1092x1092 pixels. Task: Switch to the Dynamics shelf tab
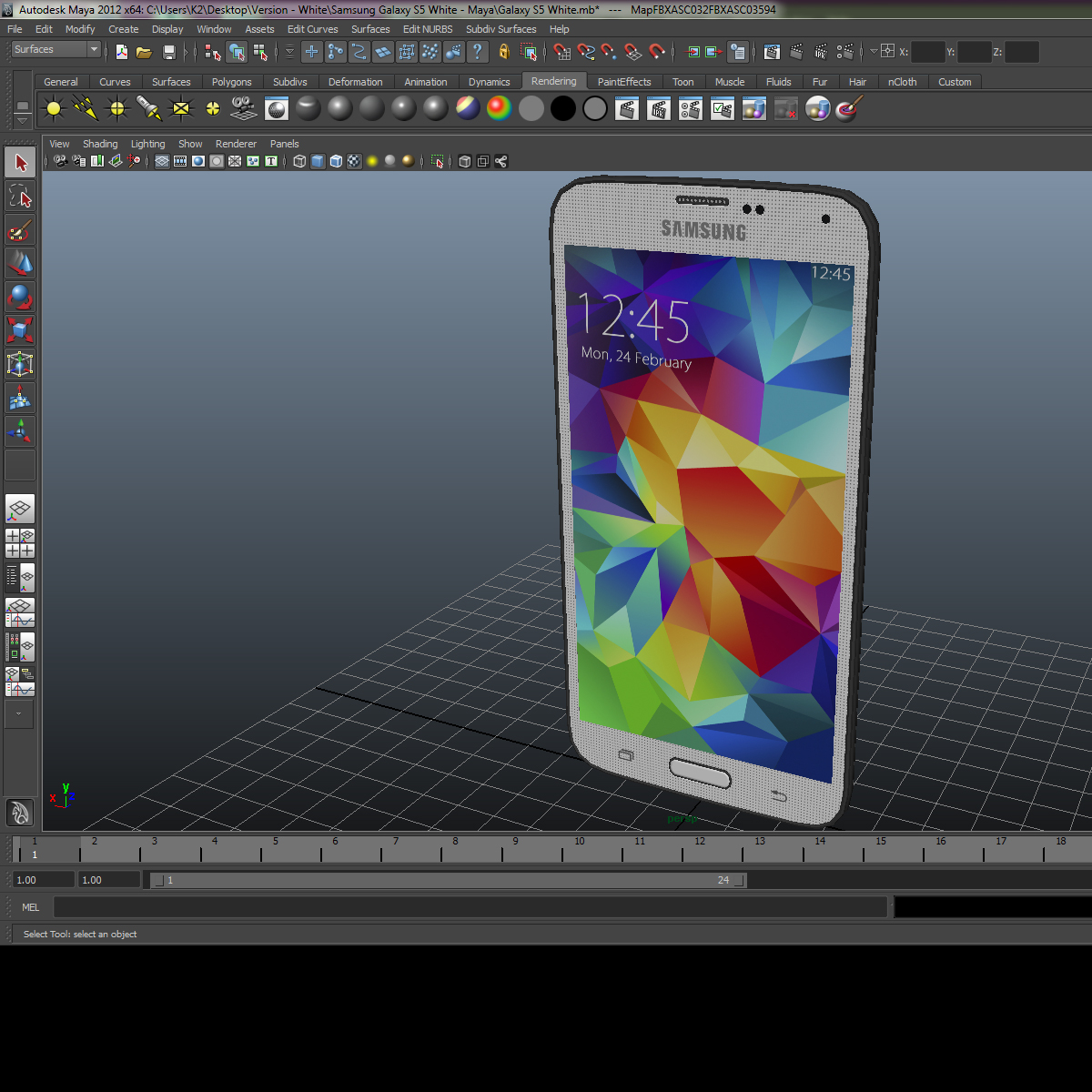(489, 82)
